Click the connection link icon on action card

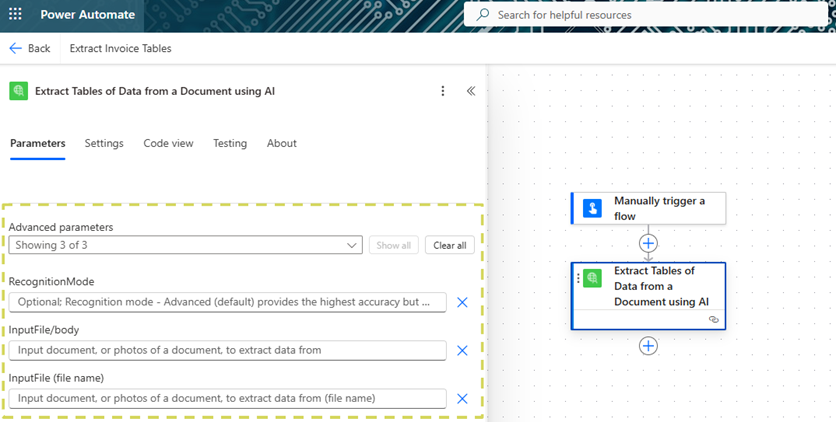pos(713,319)
